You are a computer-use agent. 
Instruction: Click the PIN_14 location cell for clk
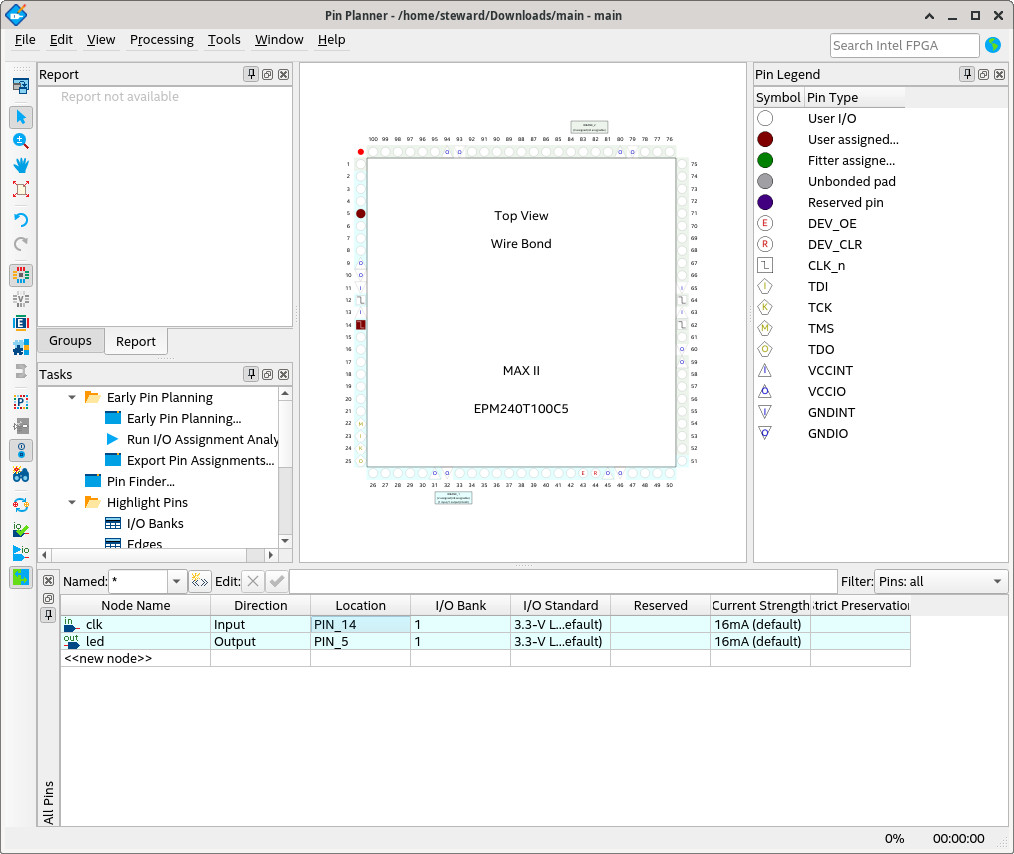pyautogui.click(x=360, y=624)
